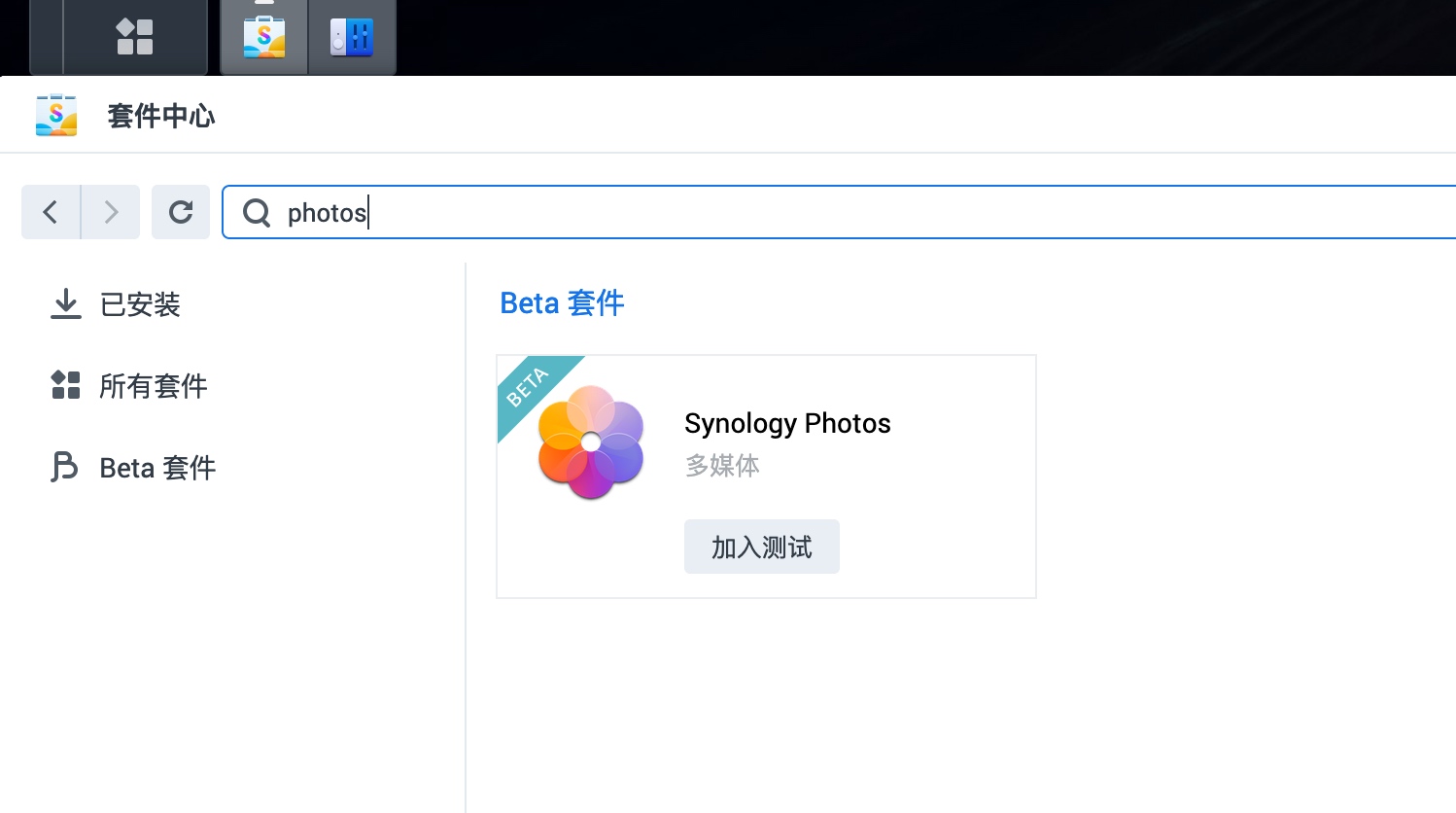Click the 多媒体 category text
Viewport: 1456px width, 813px height.
[722, 466]
